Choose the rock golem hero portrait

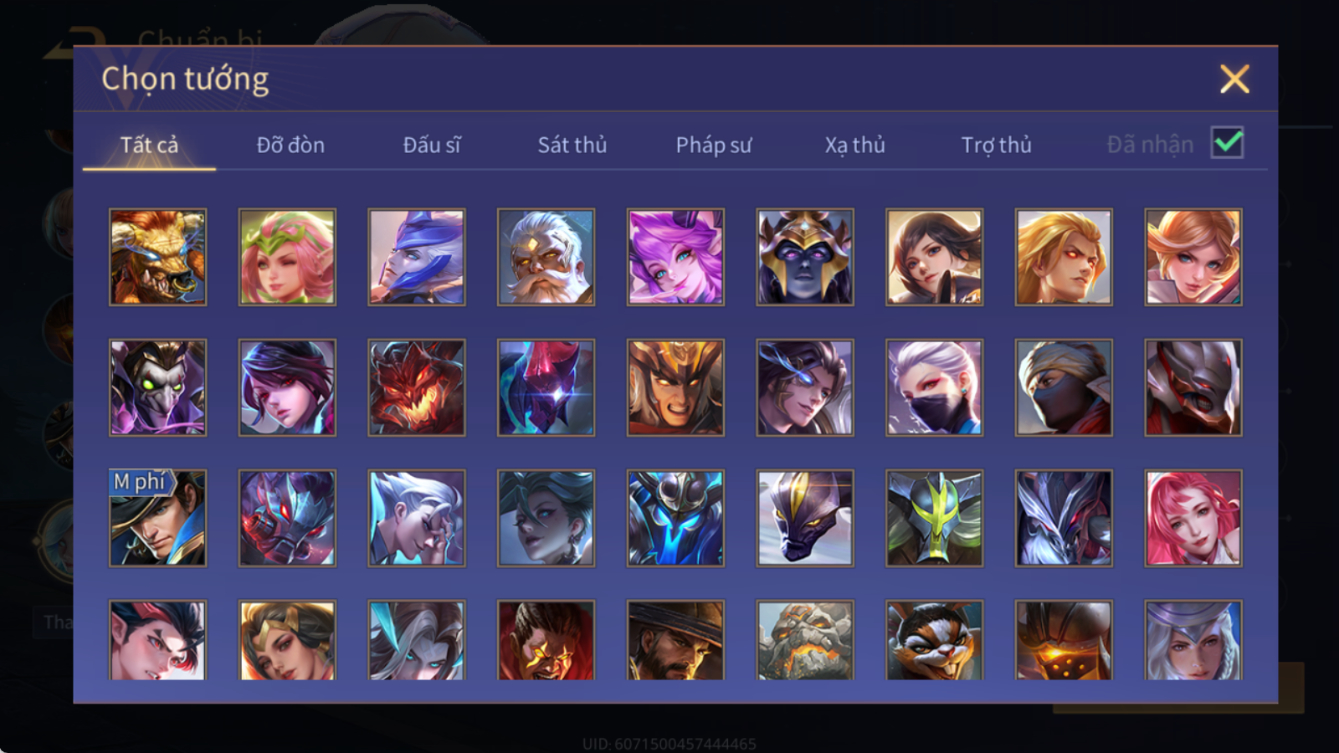coord(805,640)
